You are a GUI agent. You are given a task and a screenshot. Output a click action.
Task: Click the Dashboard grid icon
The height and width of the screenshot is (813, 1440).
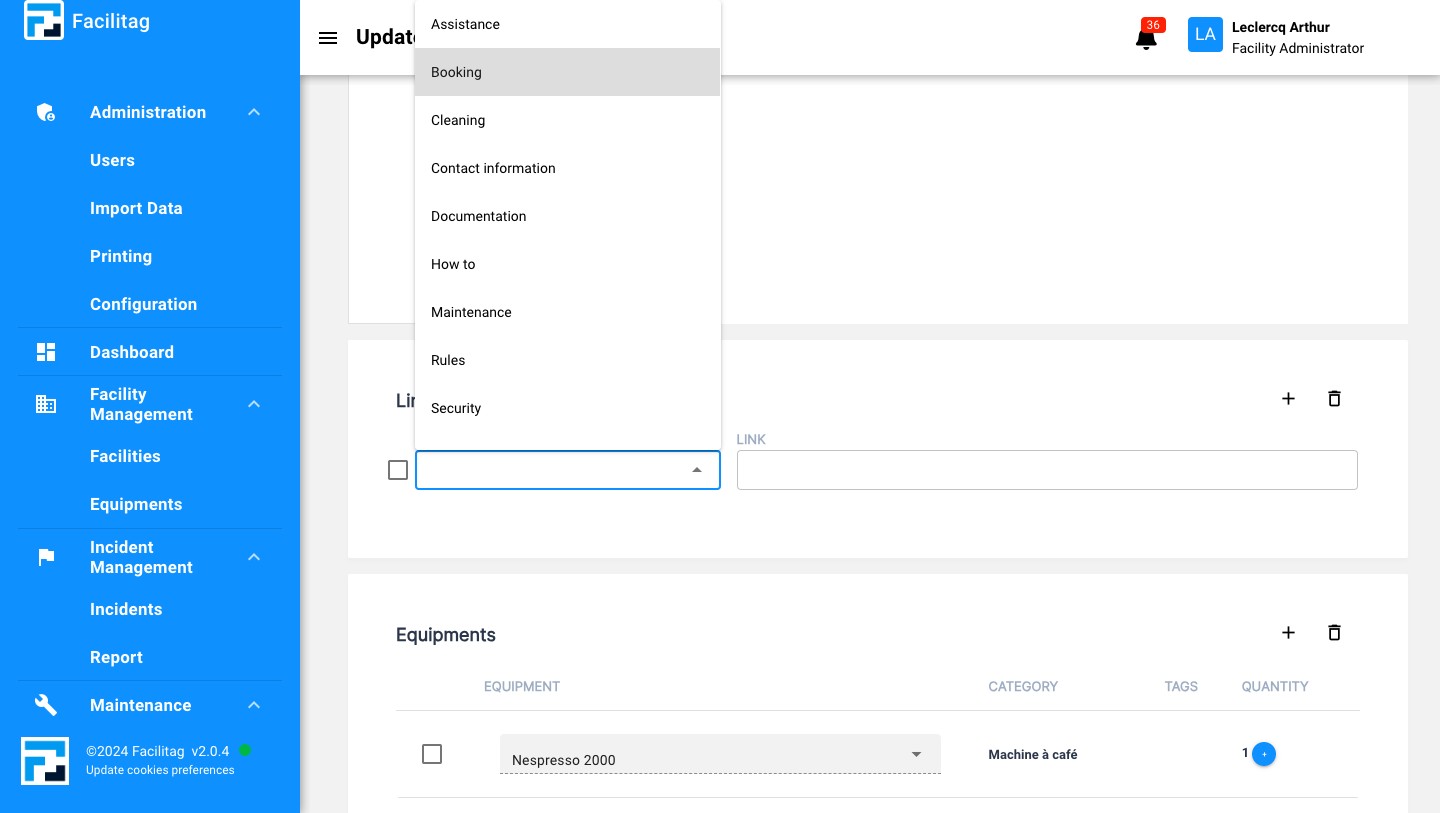tap(46, 352)
